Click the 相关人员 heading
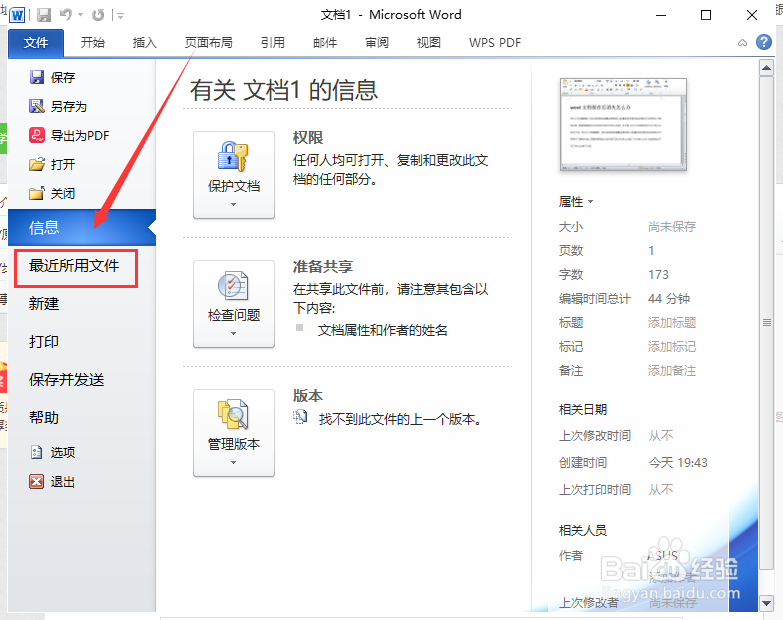 coord(583,531)
